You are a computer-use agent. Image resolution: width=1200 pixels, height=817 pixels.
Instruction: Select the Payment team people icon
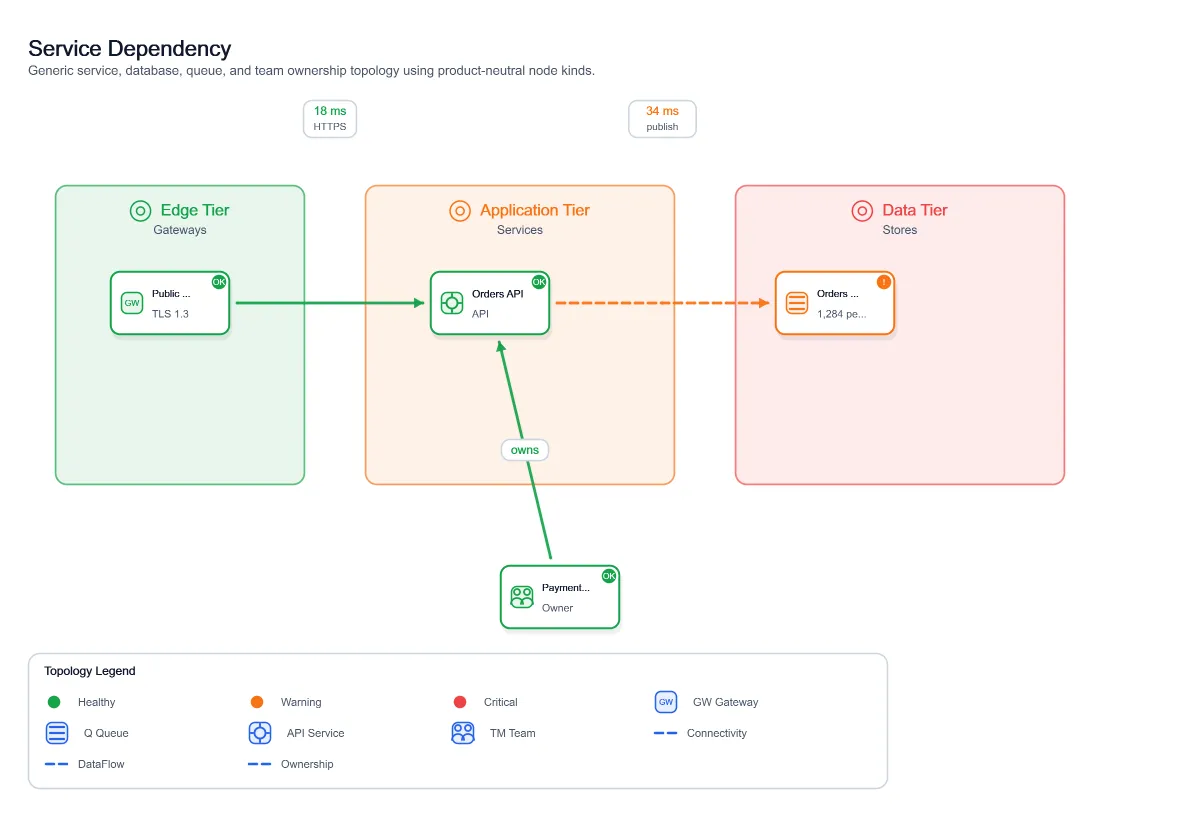522,597
